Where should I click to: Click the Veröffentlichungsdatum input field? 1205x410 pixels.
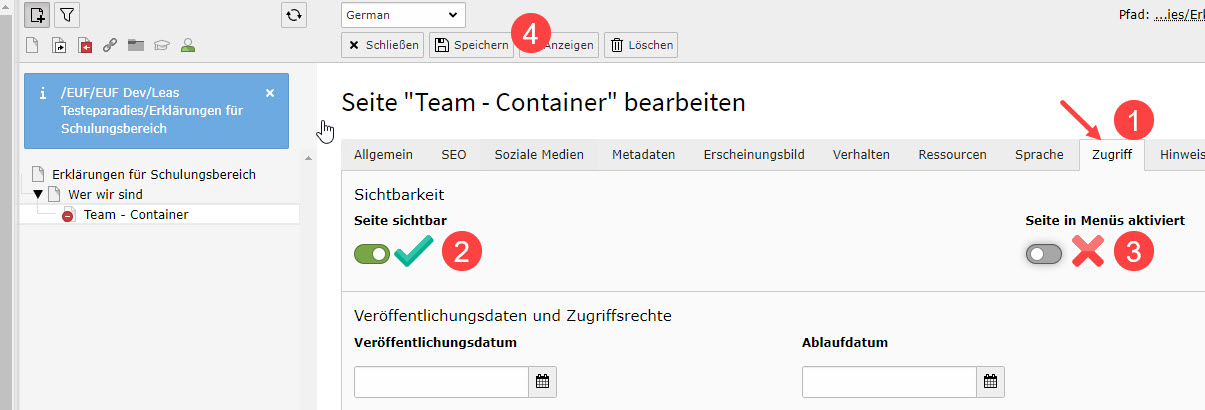(441, 381)
